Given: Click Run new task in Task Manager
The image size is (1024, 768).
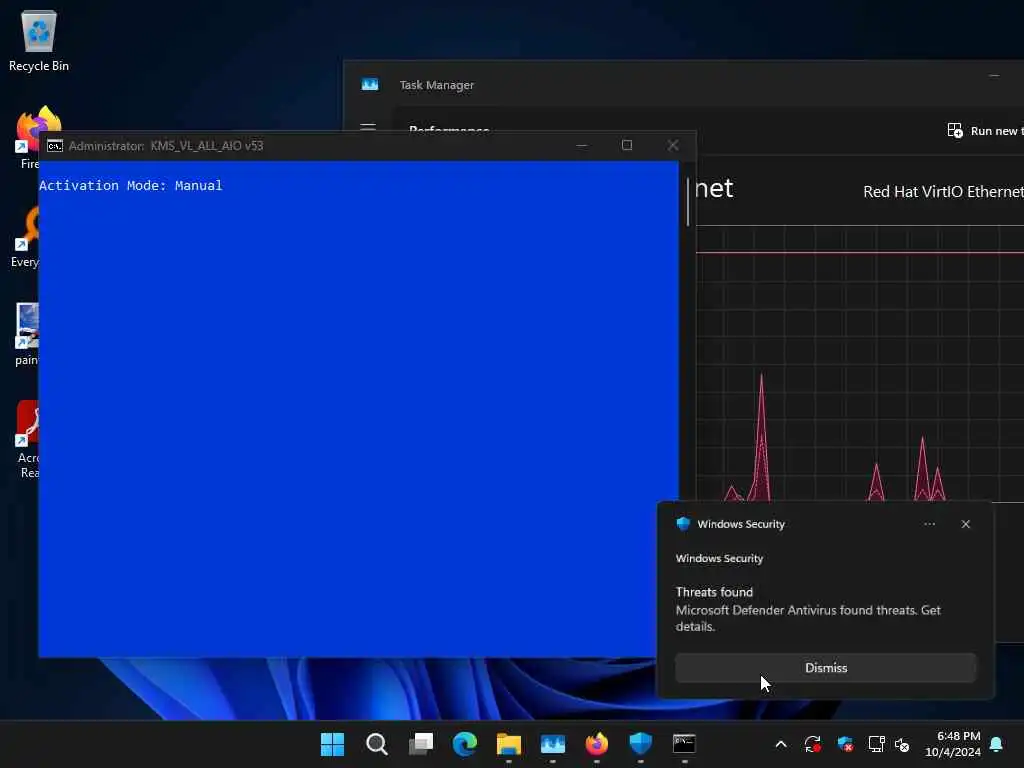Looking at the screenshot, I should (985, 131).
